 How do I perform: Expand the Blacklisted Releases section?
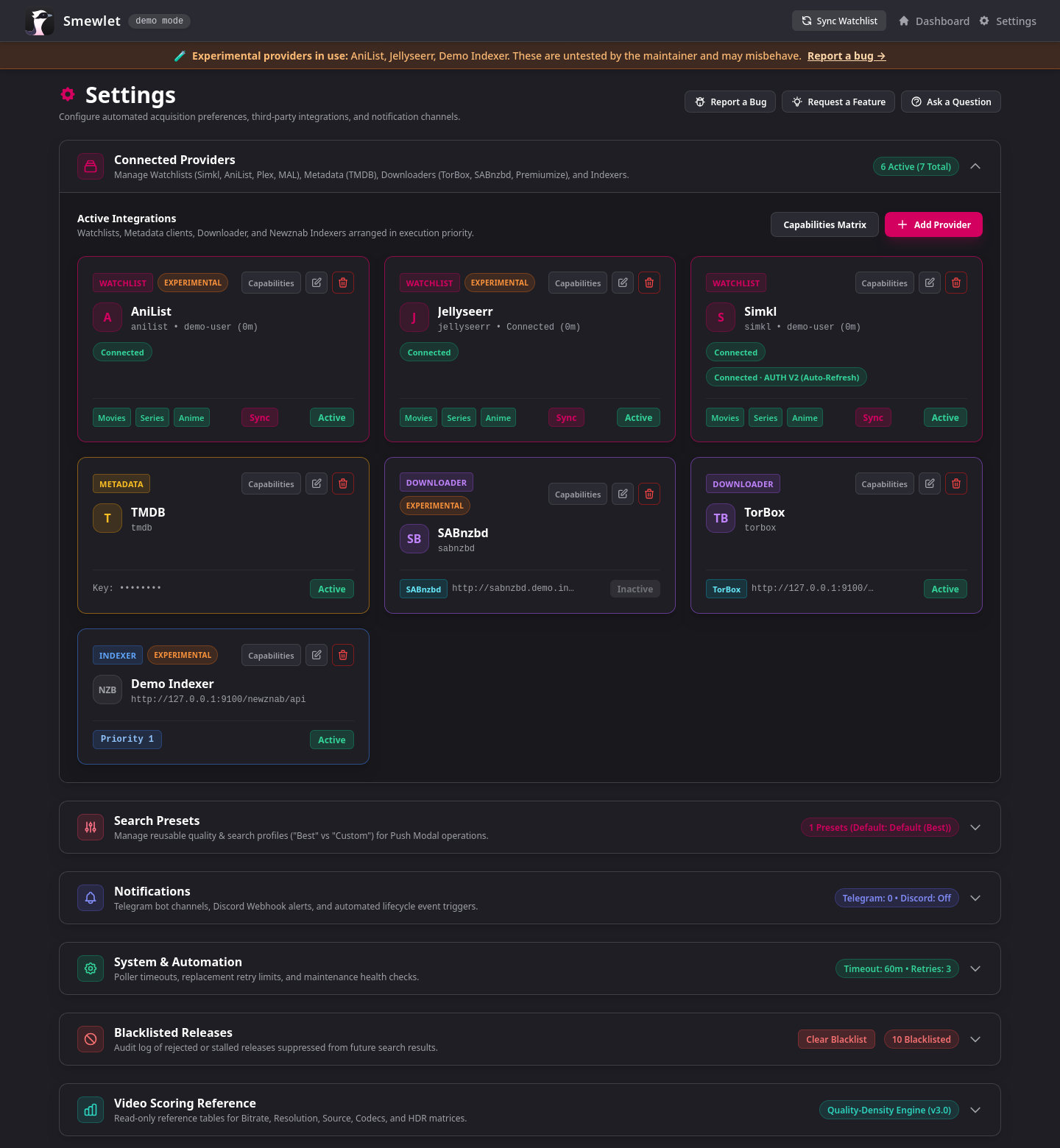pos(975,1039)
